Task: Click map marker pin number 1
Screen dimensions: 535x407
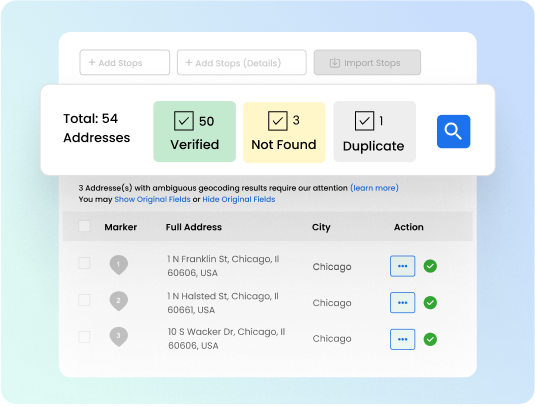Action: (118, 264)
